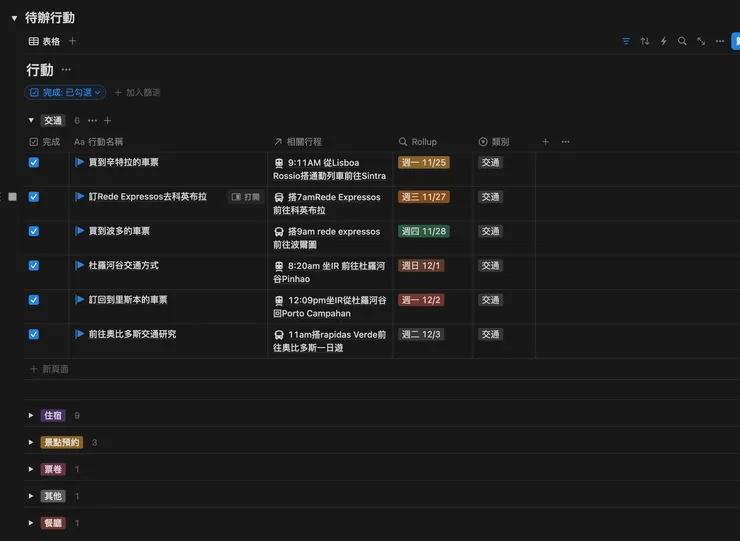Open the view options three-dot menu
Screen dimensions: 740x541
pyautogui.click(x=720, y=42)
